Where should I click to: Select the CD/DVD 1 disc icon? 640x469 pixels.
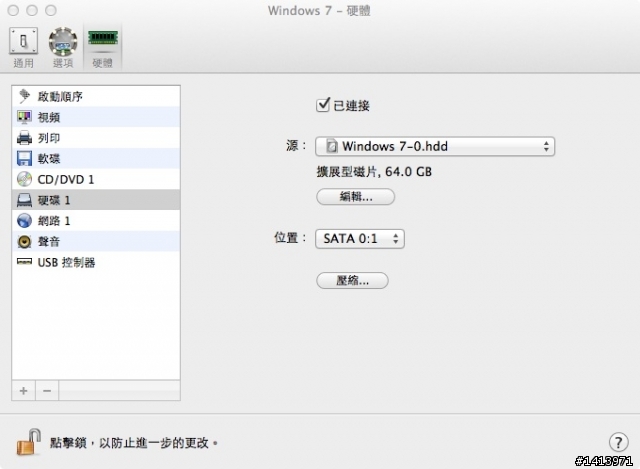coord(24,179)
